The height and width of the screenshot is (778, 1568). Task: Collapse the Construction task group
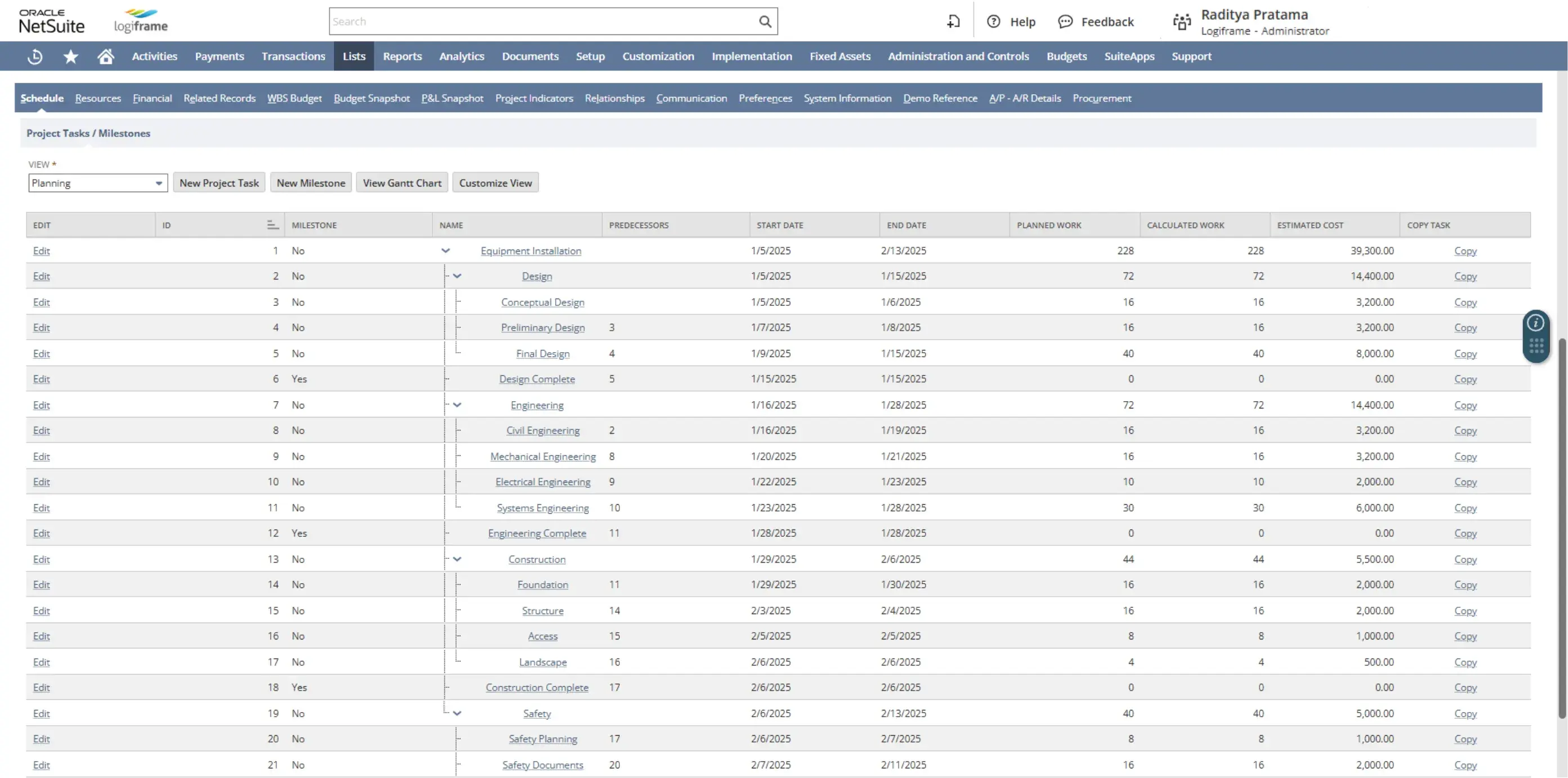click(x=457, y=559)
